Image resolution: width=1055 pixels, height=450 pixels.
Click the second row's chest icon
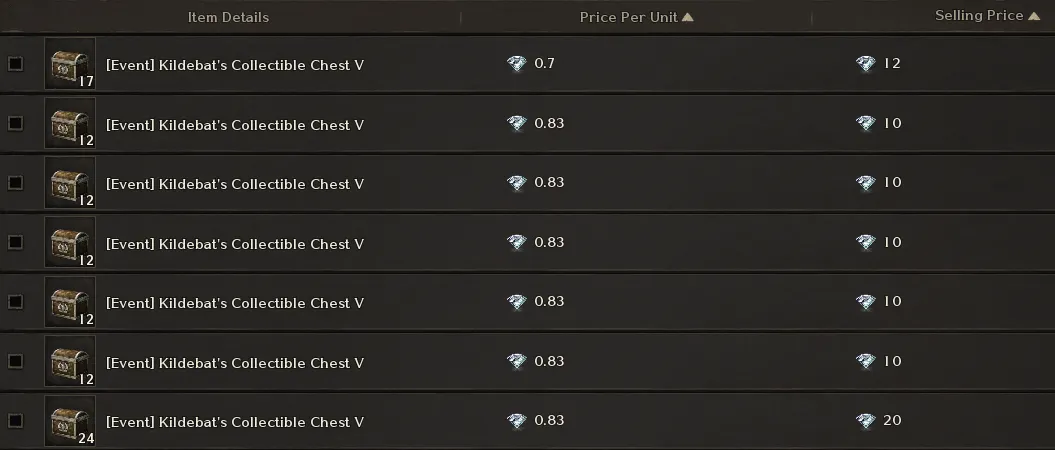tap(70, 123)
